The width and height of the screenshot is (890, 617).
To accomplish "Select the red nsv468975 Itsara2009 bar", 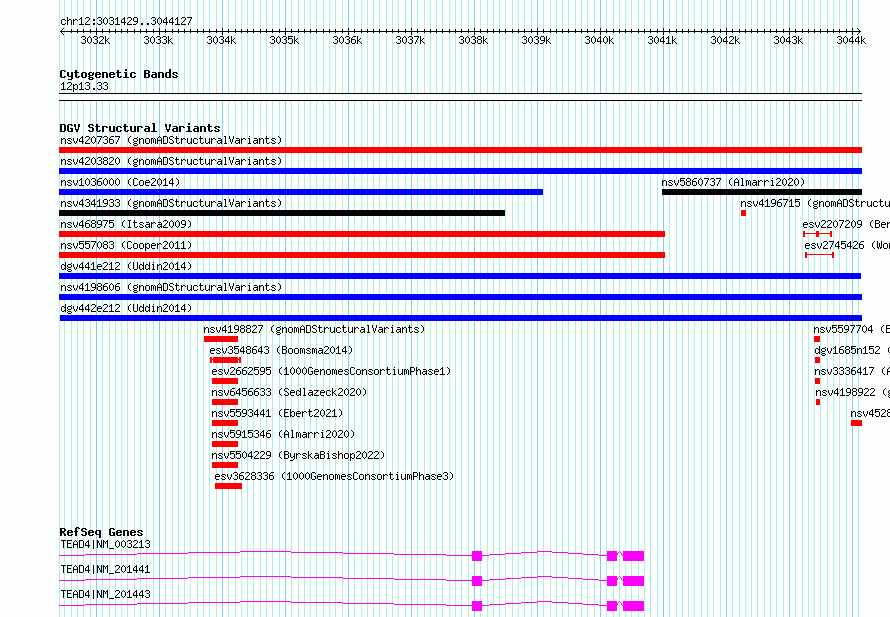I will [362, 234].
